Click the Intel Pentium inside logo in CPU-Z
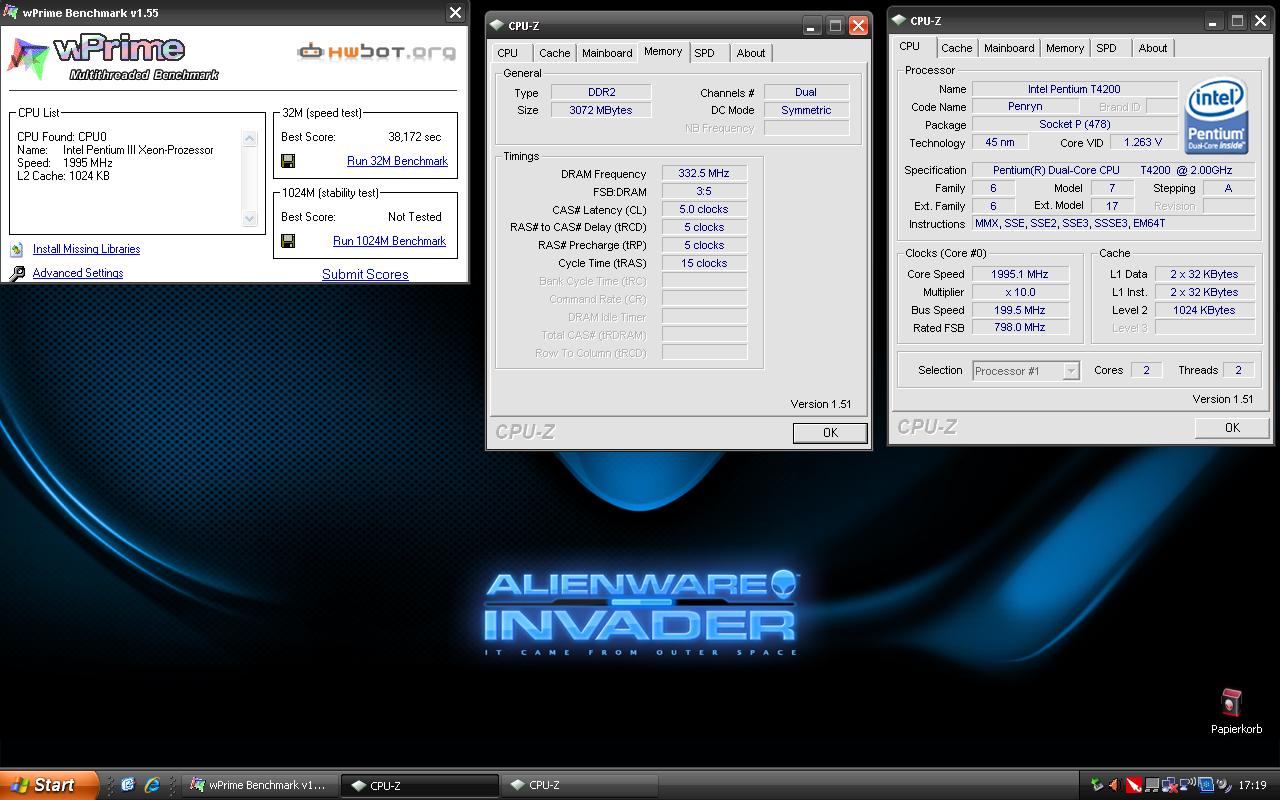Viewport: 1280px width, 800px height. point(1216,116)
